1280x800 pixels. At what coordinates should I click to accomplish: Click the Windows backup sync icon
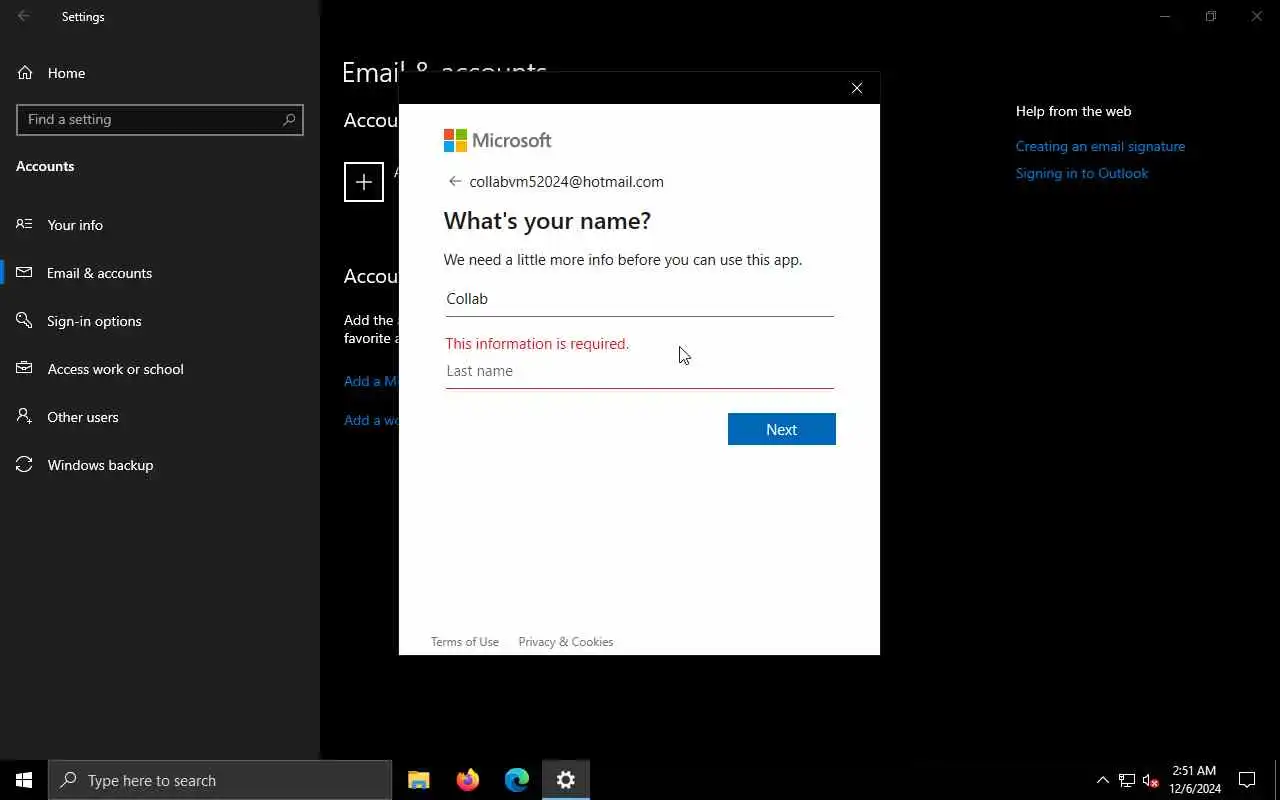tap(25, 464)
